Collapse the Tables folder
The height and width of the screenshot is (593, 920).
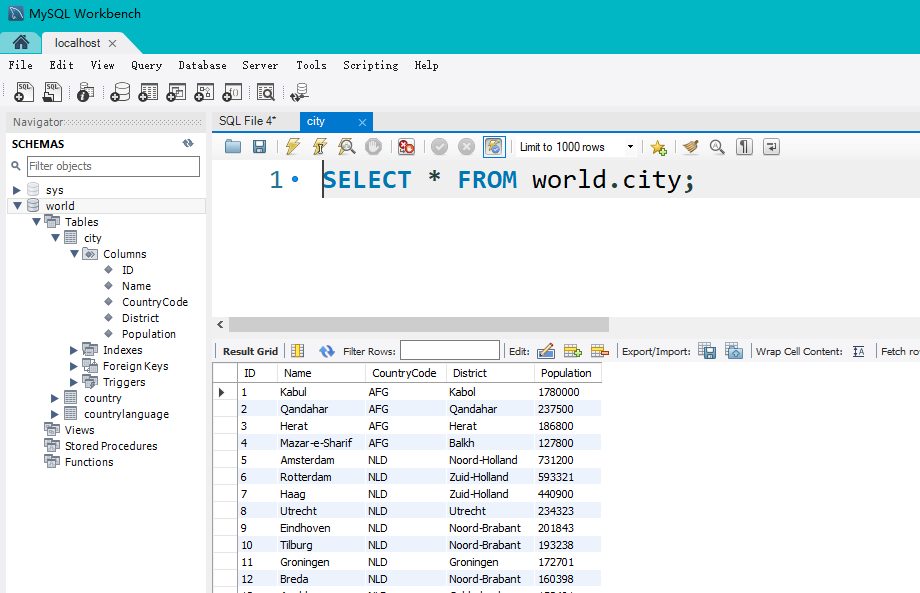[36, 222]
